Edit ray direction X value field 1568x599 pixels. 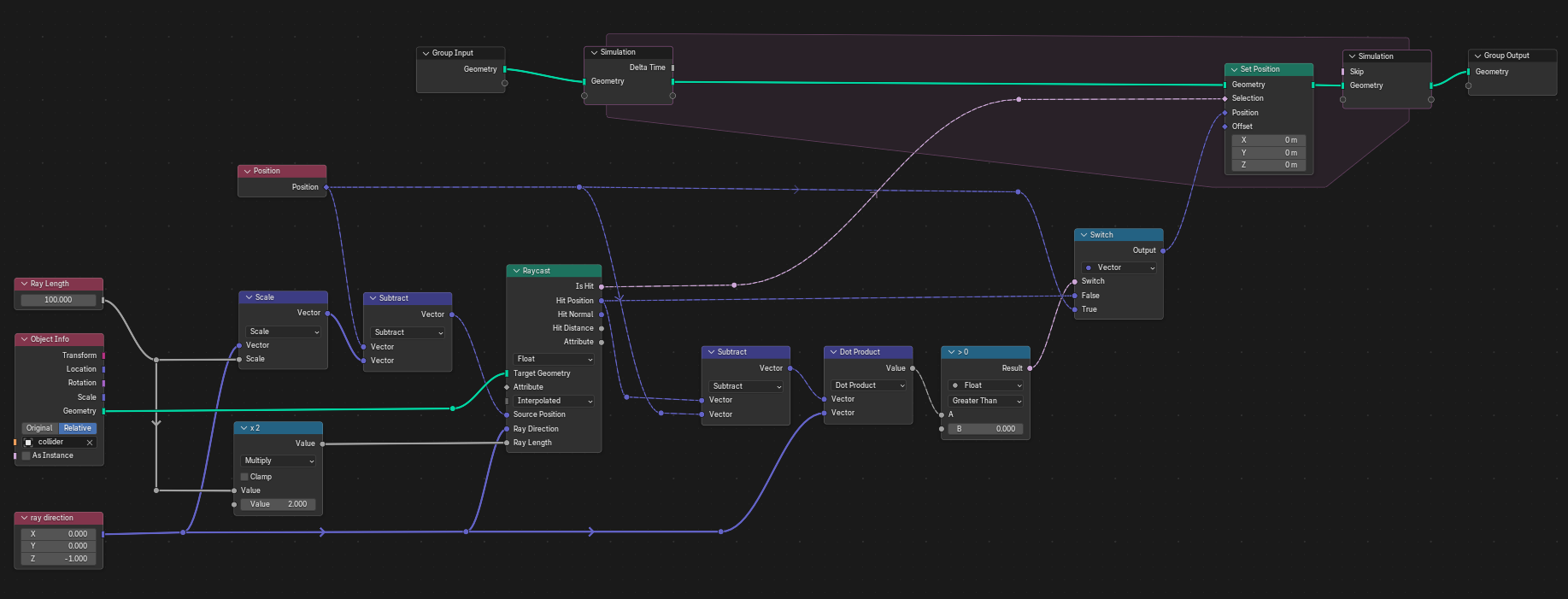(x=58, y=534)
